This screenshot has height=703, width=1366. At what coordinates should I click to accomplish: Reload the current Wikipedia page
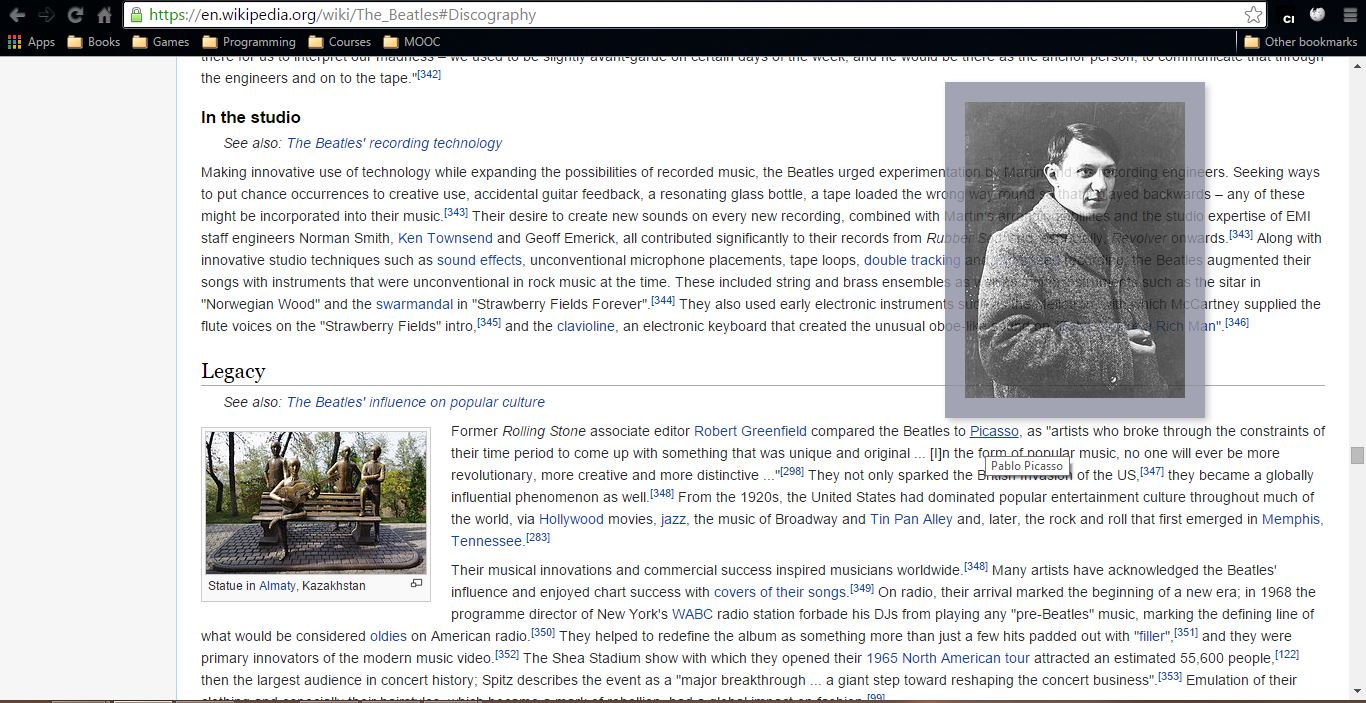click(x=75, y=15)
